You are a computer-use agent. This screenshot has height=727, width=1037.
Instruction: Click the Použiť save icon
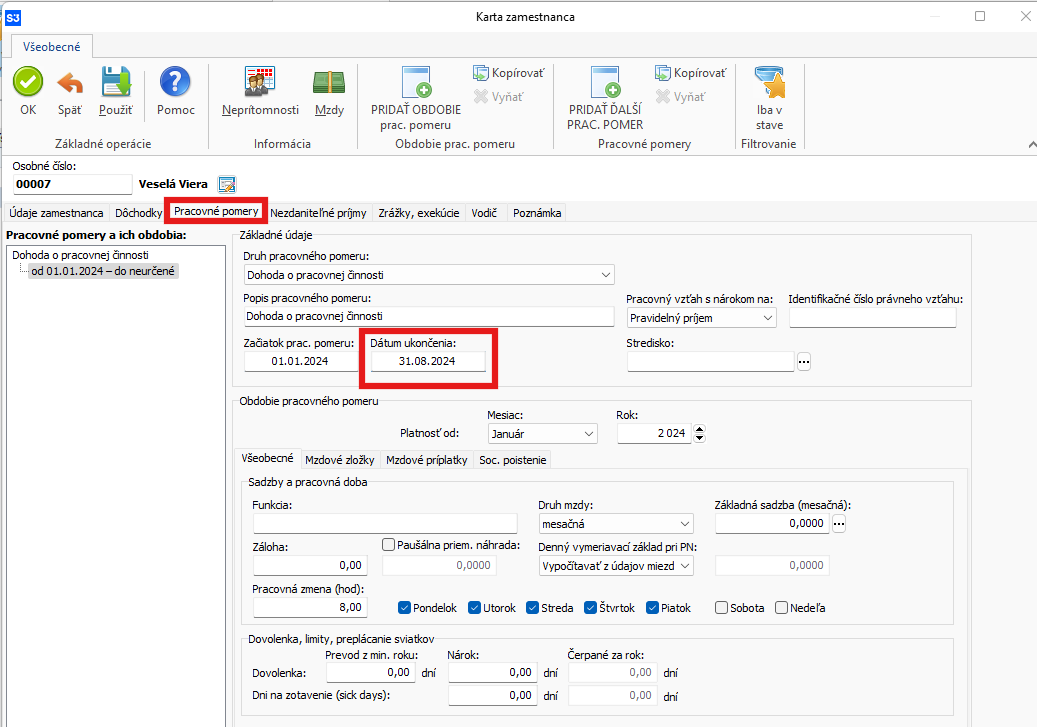click(116, 82)
